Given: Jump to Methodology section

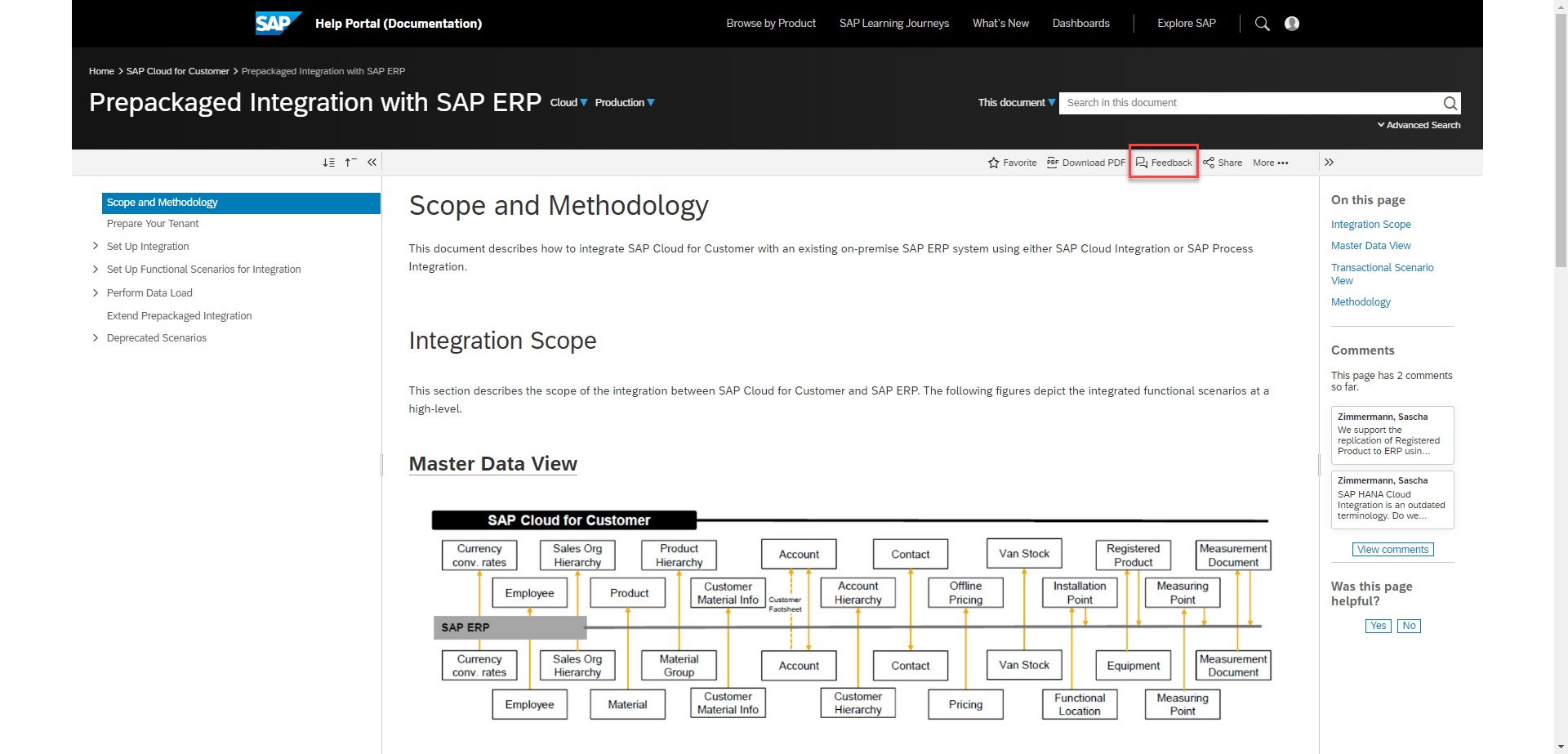Looking at the screenshot, I should click(x=1361, y=302).
